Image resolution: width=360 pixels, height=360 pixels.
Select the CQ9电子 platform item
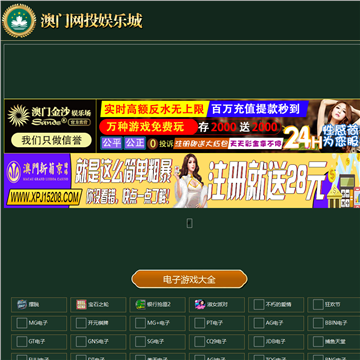click(x=217, y=342)
